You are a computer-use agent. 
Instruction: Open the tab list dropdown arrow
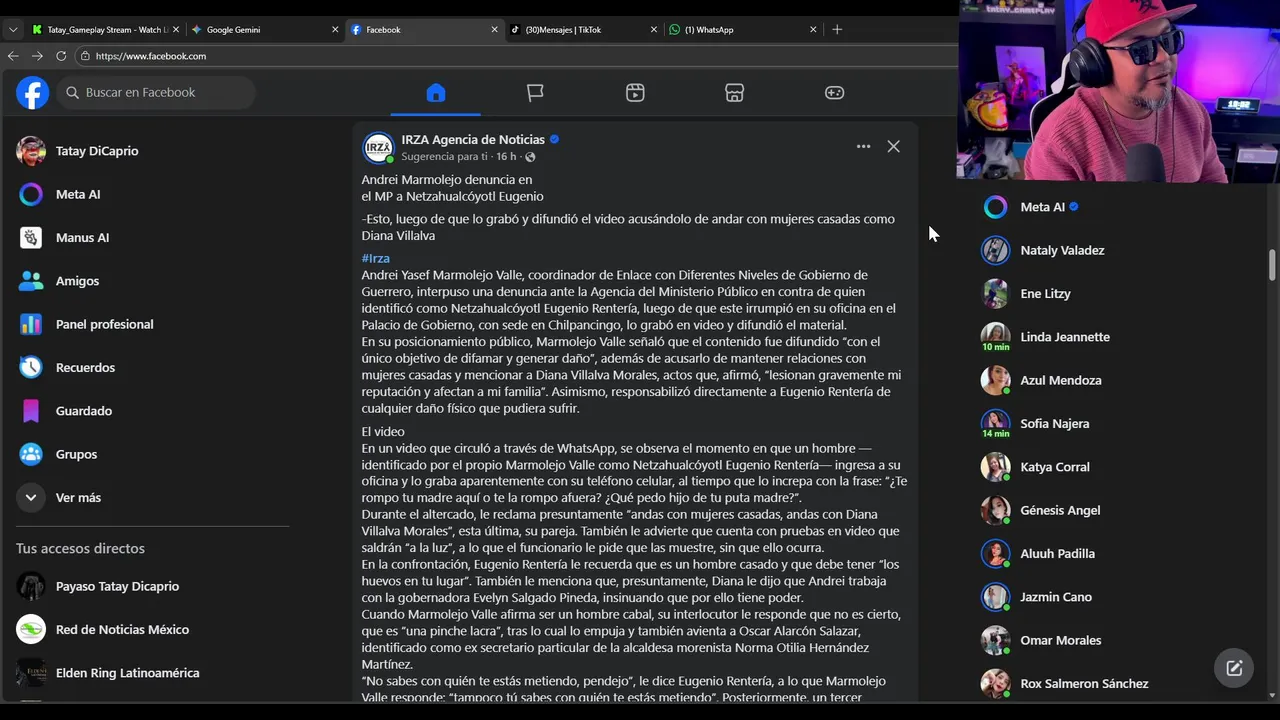coord(13,30)
